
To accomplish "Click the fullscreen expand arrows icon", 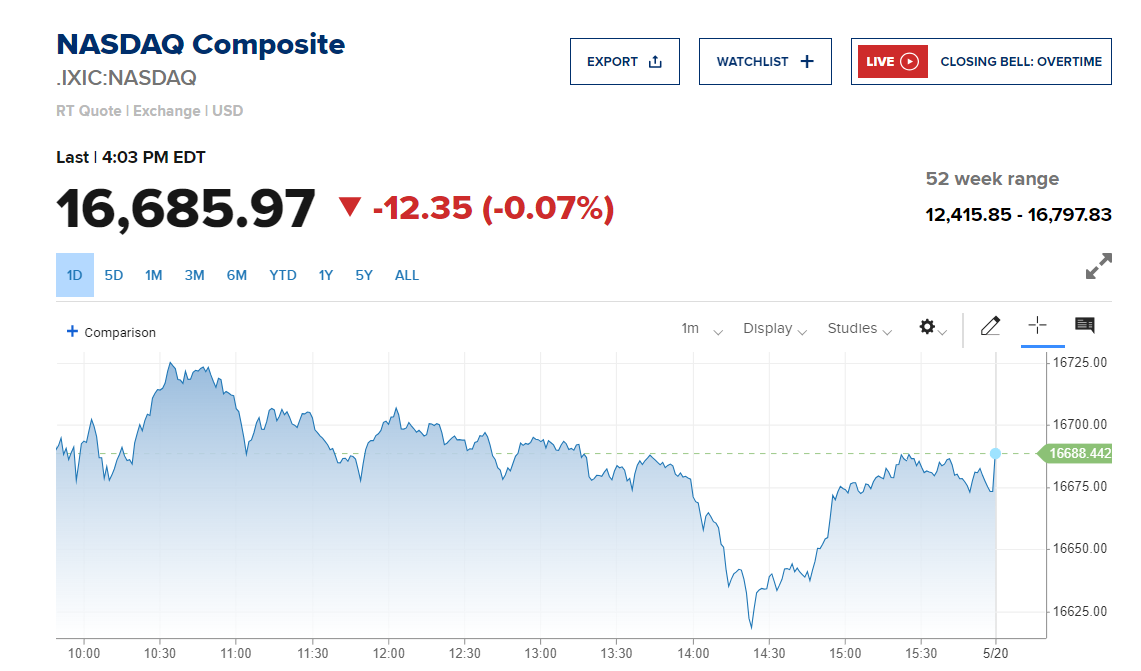I will (x=1098, y=267).
